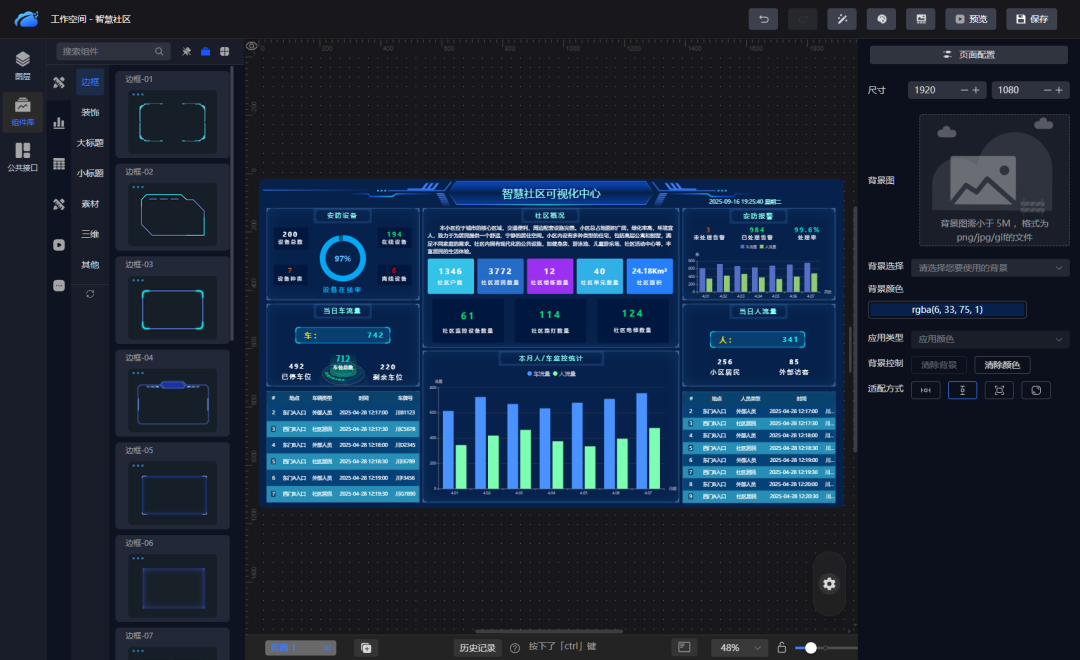Image resolution: width=1080 pixels, height=660 pixels.
Task: Select the media play component category icon
Action: point(59,245)
